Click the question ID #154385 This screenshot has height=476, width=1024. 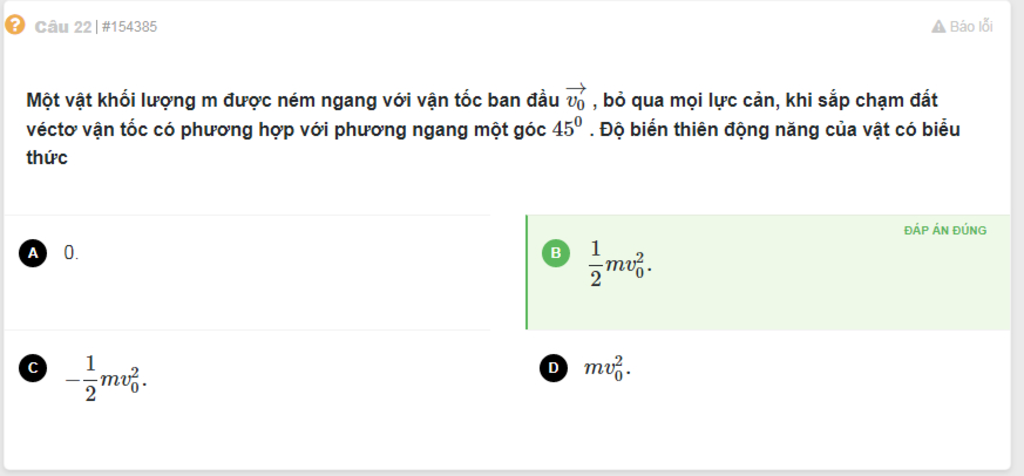130,27
